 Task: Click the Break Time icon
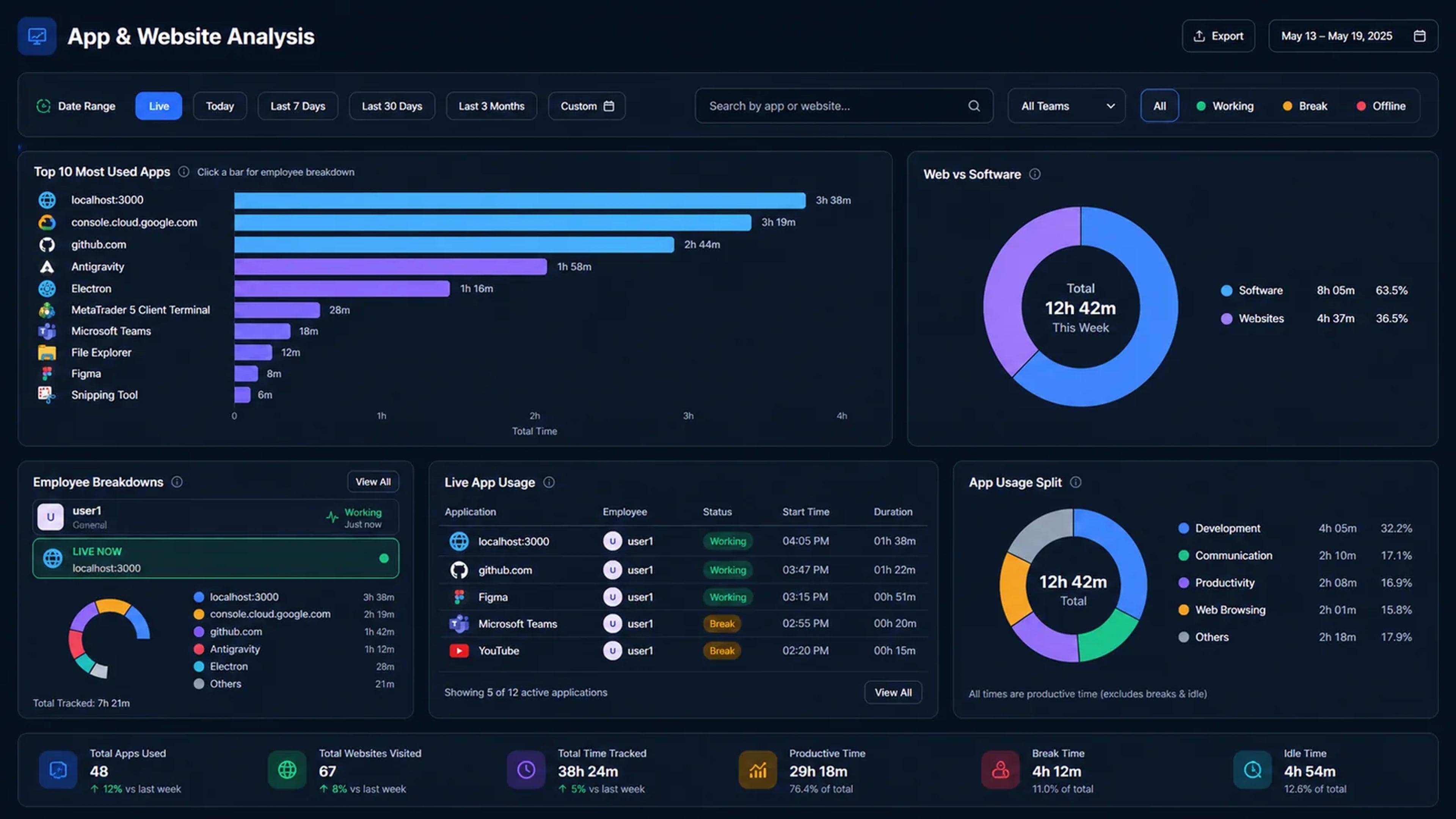tap(1001, 769)
